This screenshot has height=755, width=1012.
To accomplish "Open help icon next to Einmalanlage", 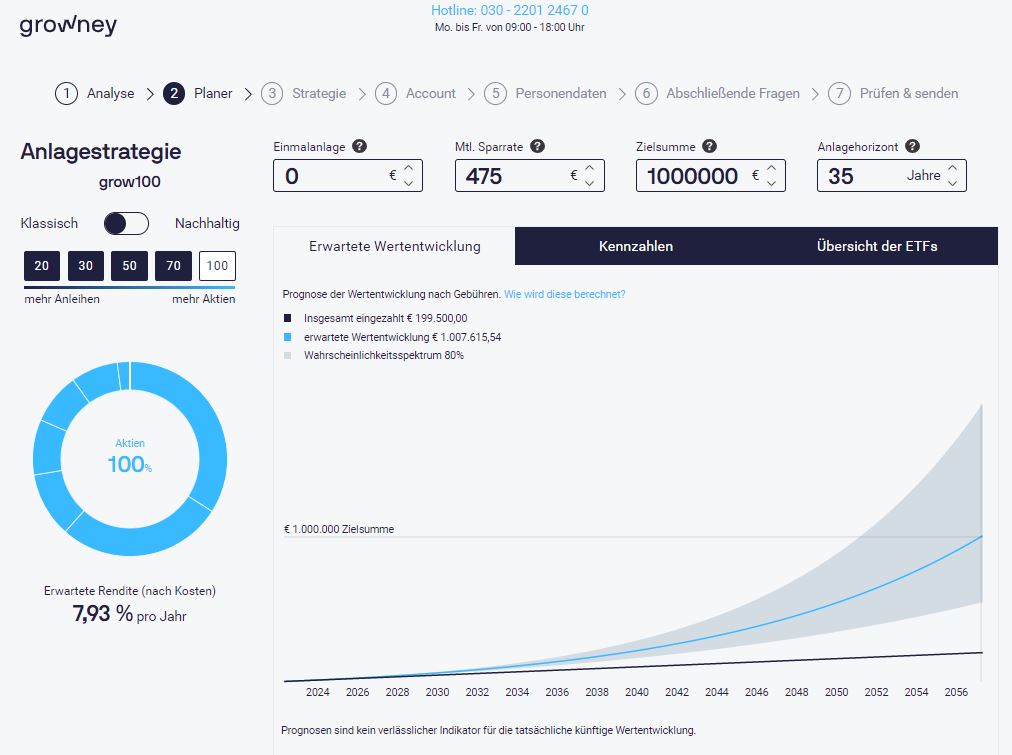I will tap(360, 146).
